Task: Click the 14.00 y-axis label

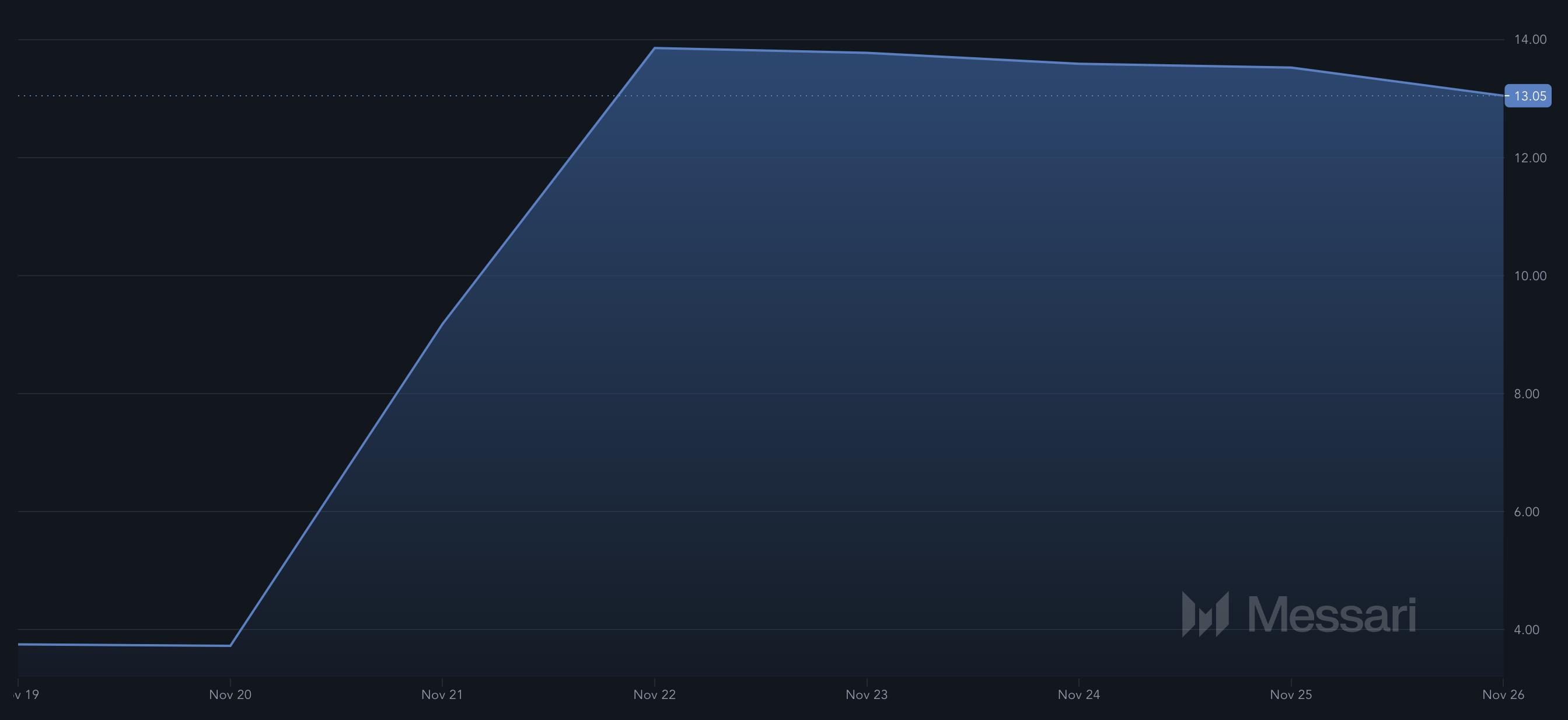Action: (x=1529, y=40)
